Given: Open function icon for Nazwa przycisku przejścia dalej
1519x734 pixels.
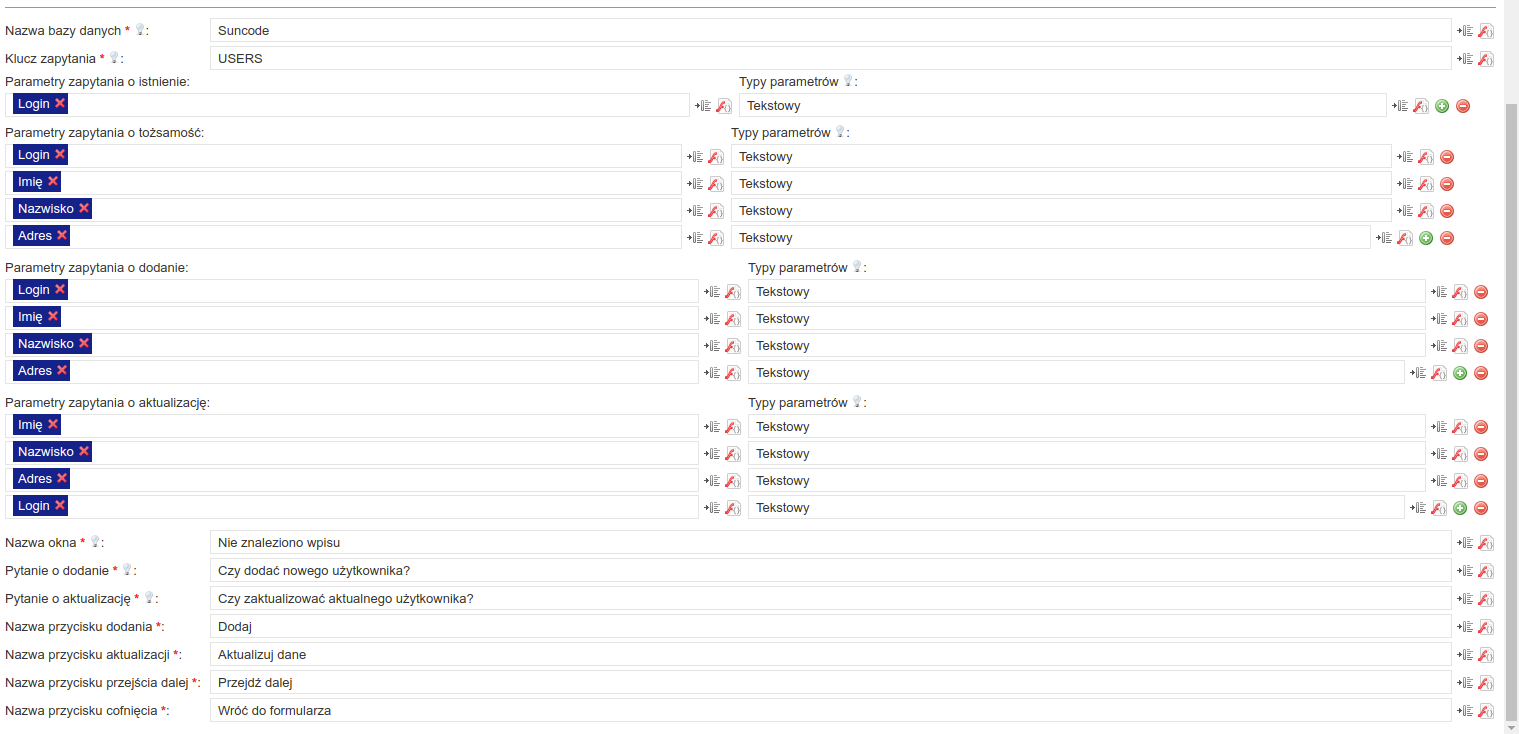Looking at the screenshot, I should click(x=1486, y=683).
